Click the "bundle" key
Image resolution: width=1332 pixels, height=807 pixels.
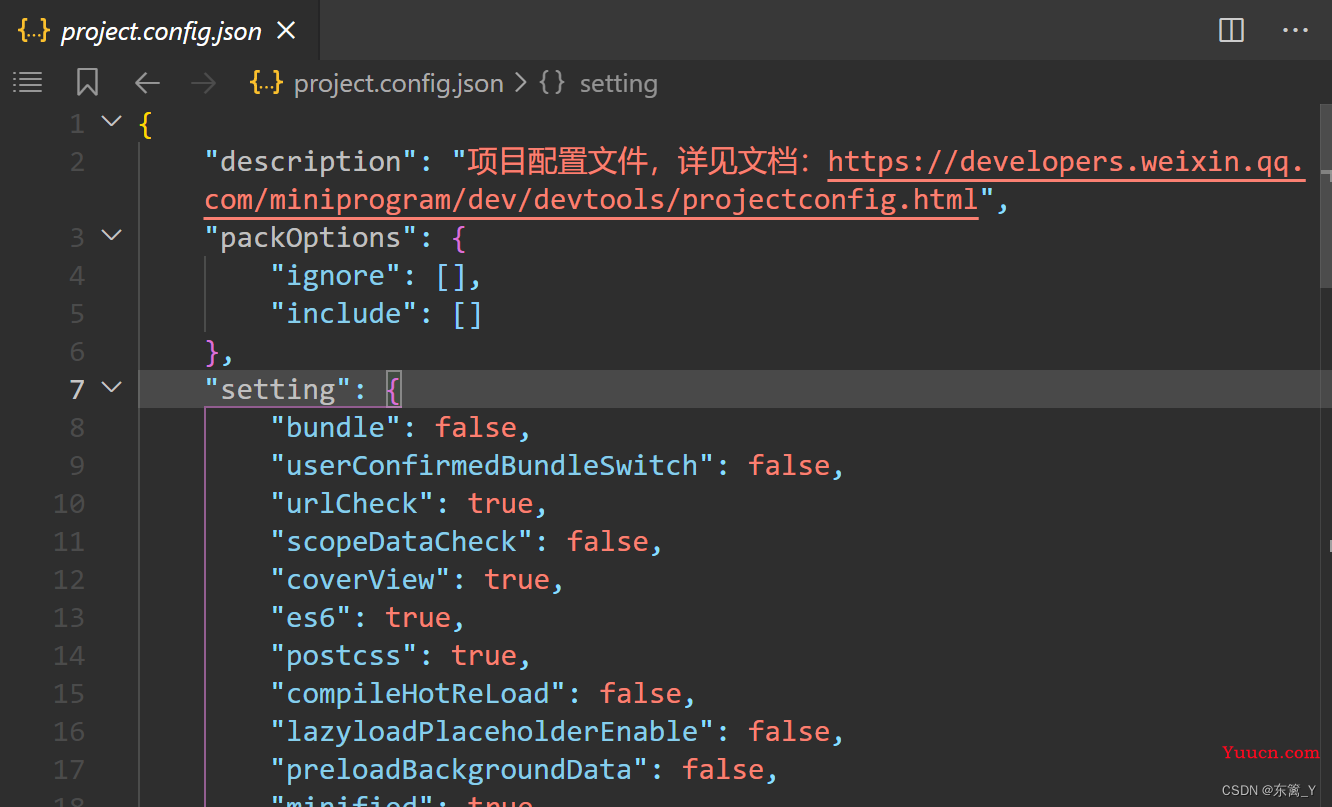336,428
